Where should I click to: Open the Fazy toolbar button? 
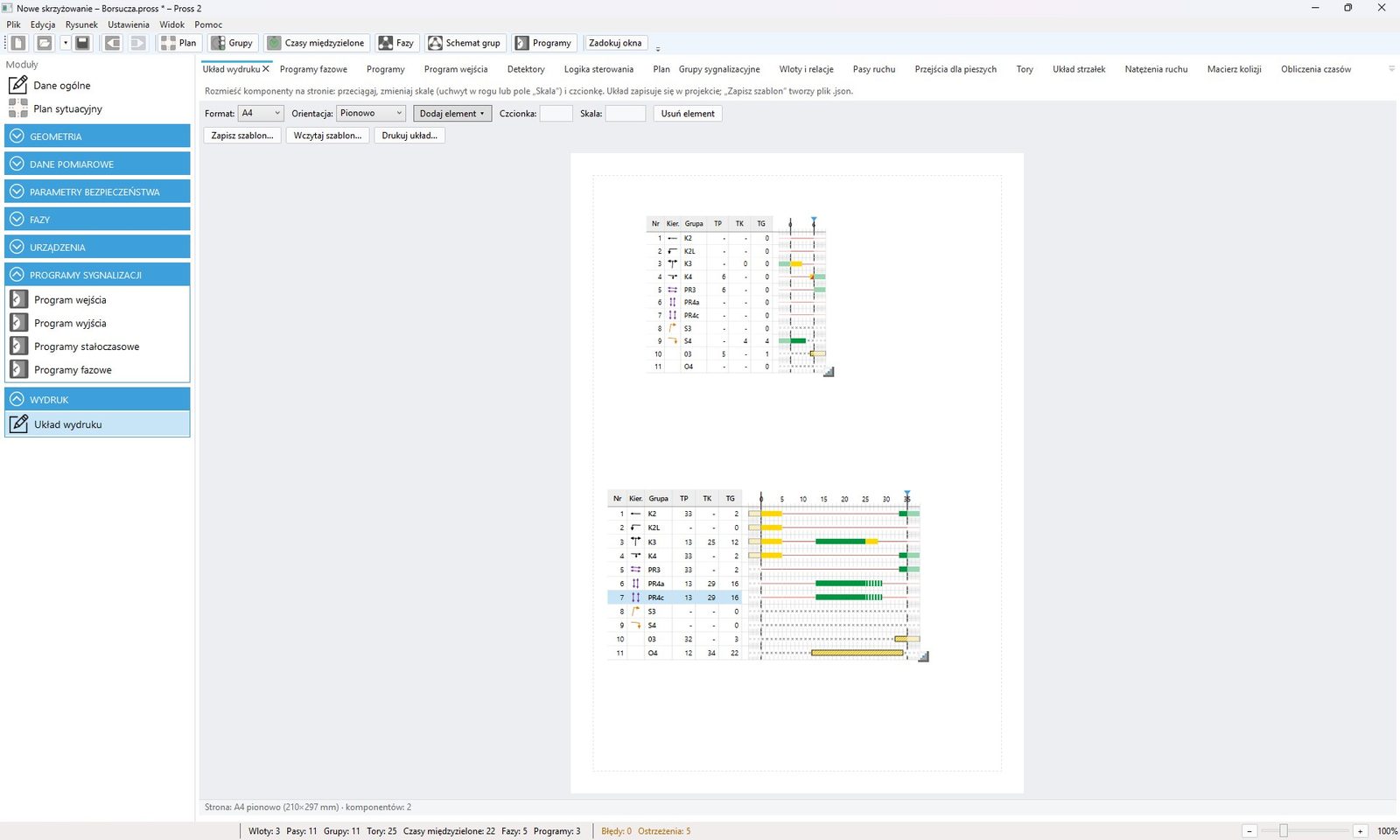pyautogui.click(x=396, y=43)
